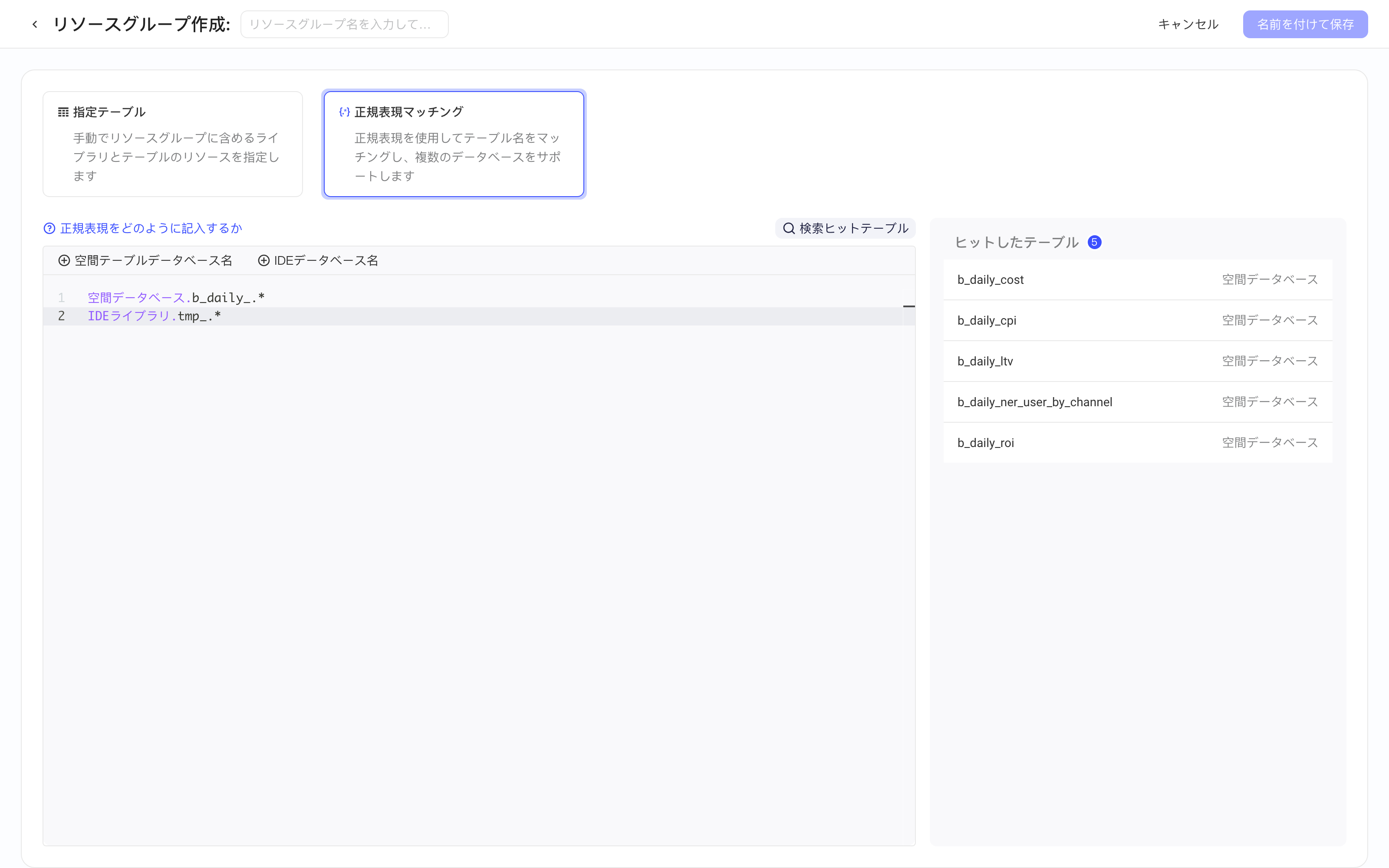This screenshot has height=868, width=1389.
Task: Click the editor minimap scroll marker
Action: point(909,306)
